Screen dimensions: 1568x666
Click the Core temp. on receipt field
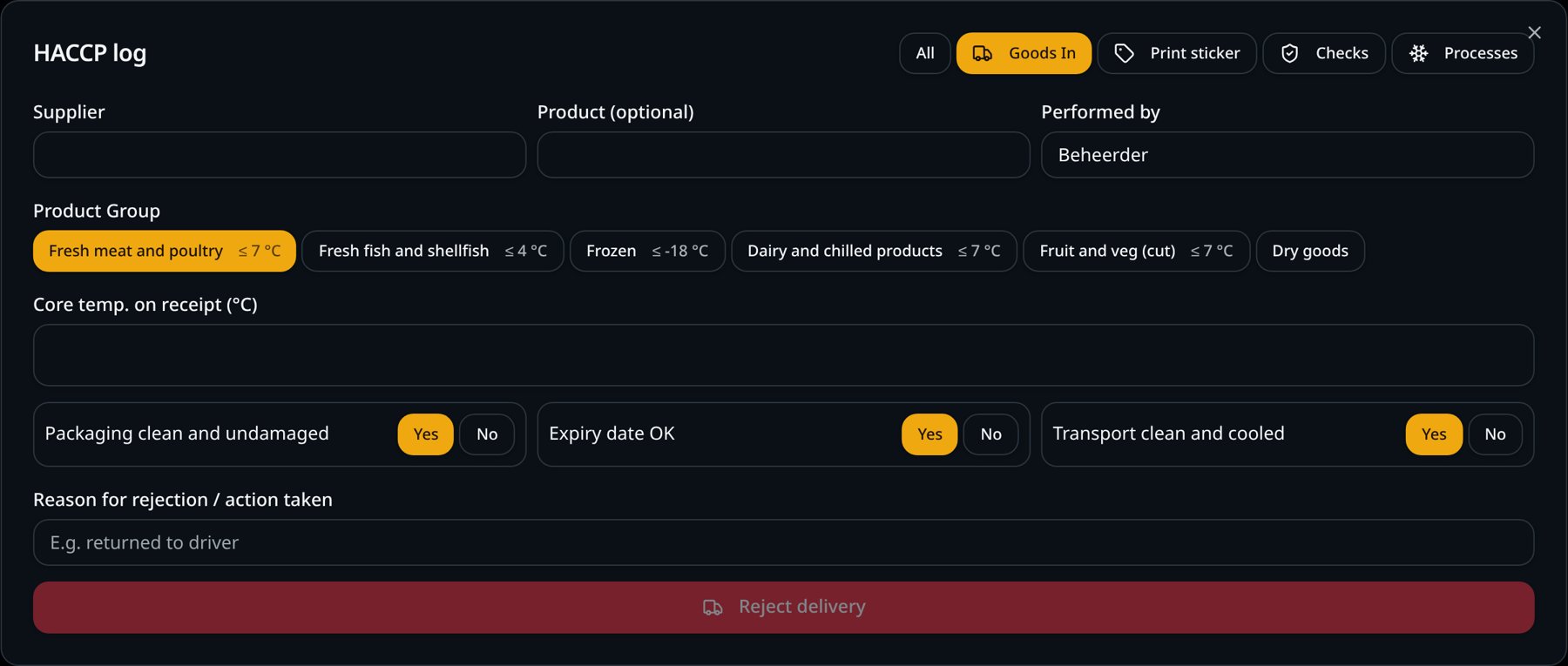click(x=783, y=355)
